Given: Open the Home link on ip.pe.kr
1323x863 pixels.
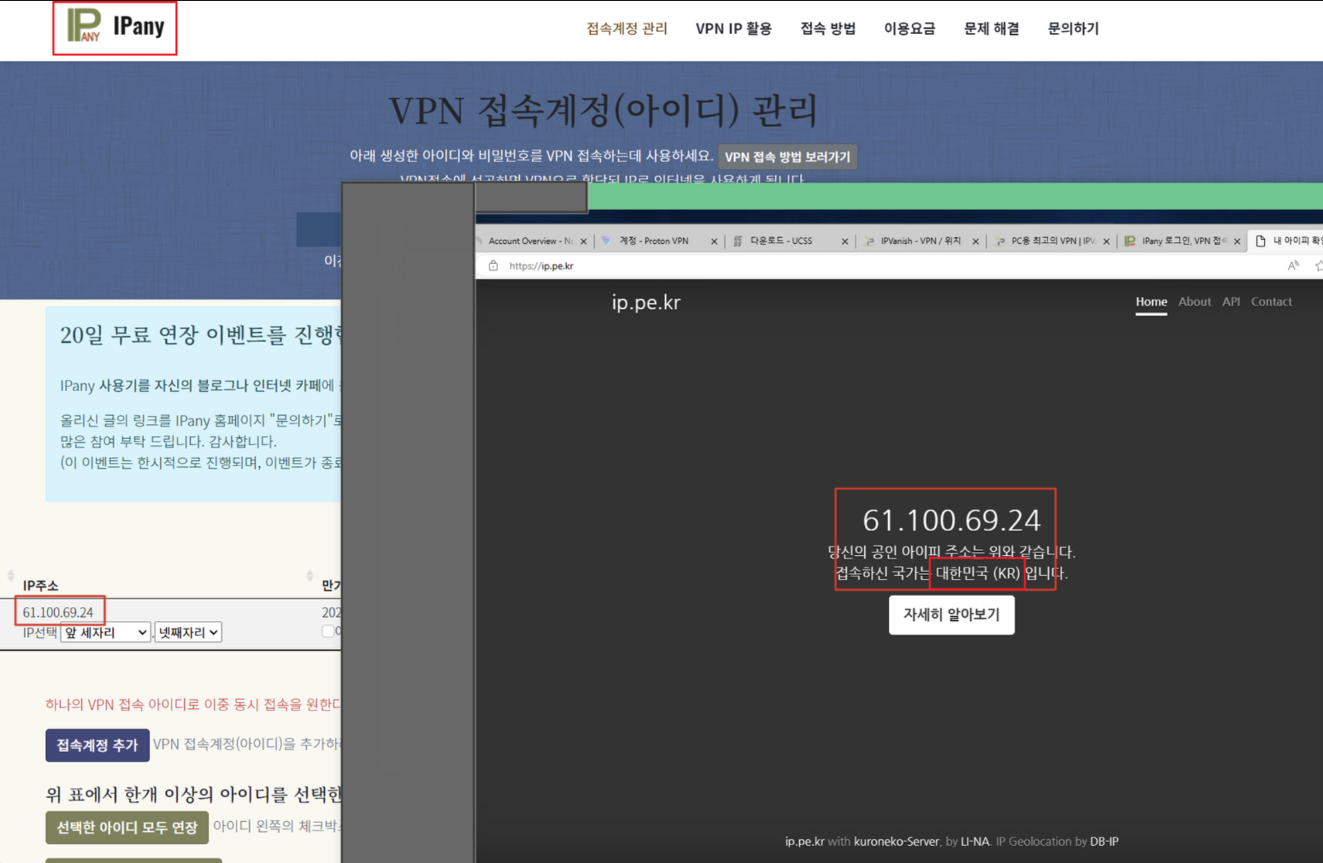Looking at the screenshot, I should click(1151, 302).
